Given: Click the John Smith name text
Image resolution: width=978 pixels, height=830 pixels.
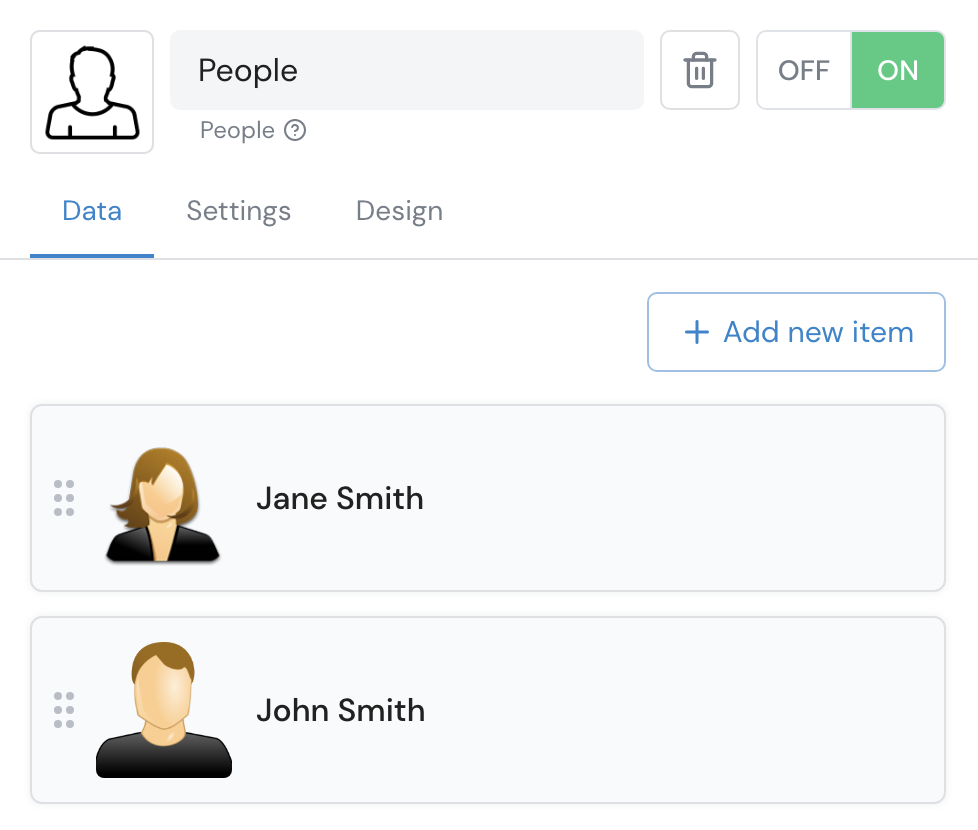Looking at the screenshot, I should tap(341, 710).
